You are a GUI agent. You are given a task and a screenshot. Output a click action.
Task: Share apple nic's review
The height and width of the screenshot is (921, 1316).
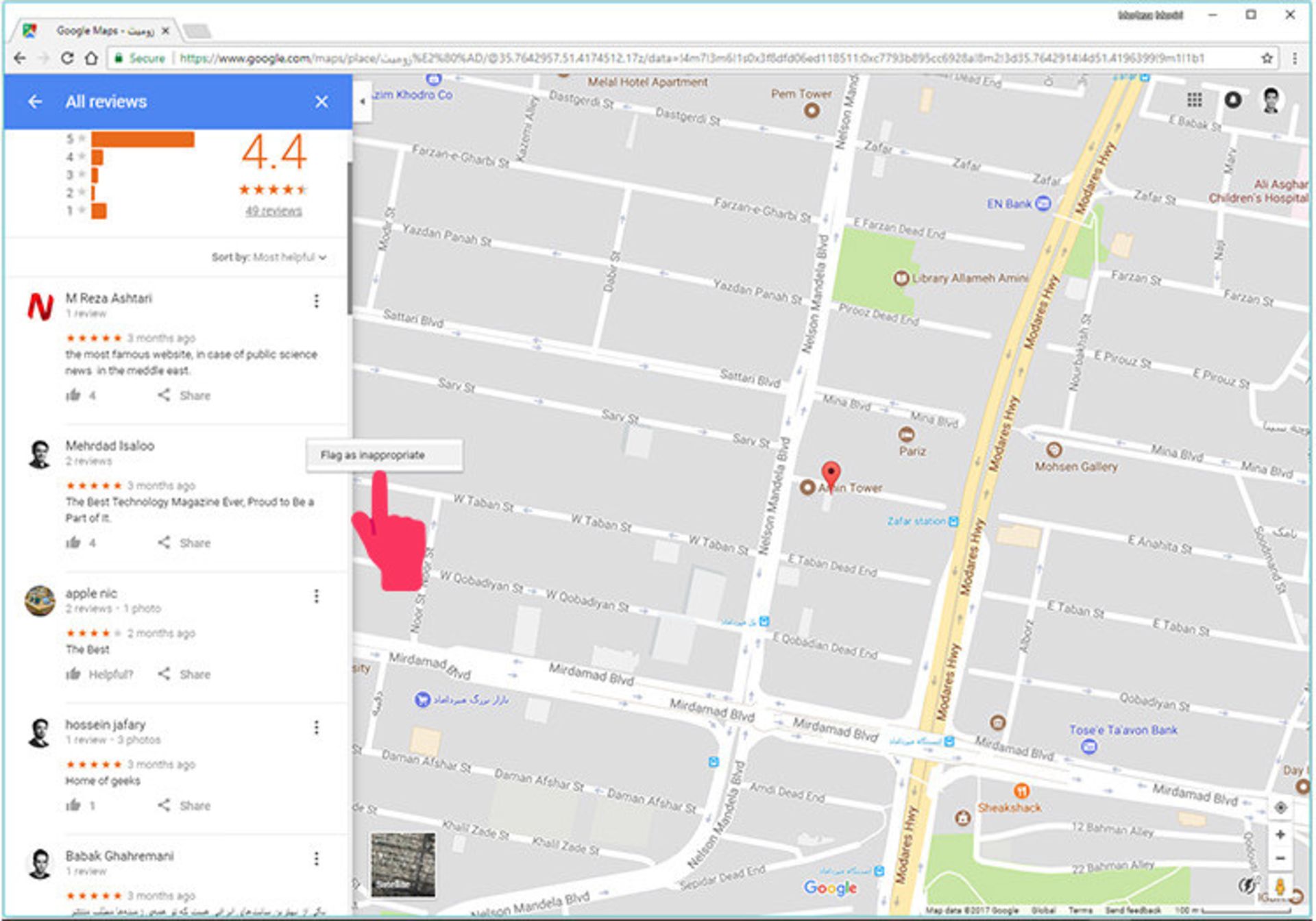click(x=185, y=674)
